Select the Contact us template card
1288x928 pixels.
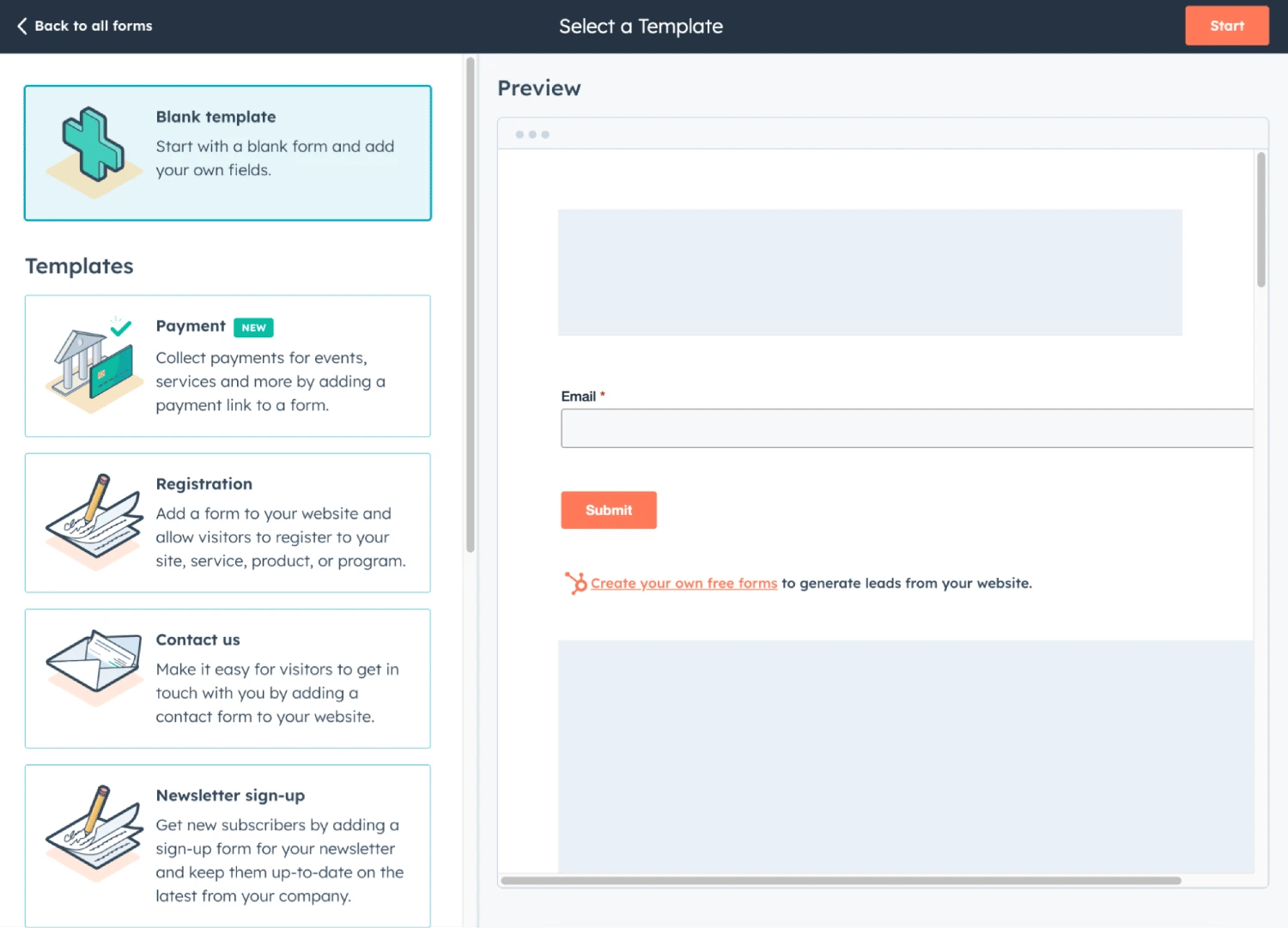228,678
